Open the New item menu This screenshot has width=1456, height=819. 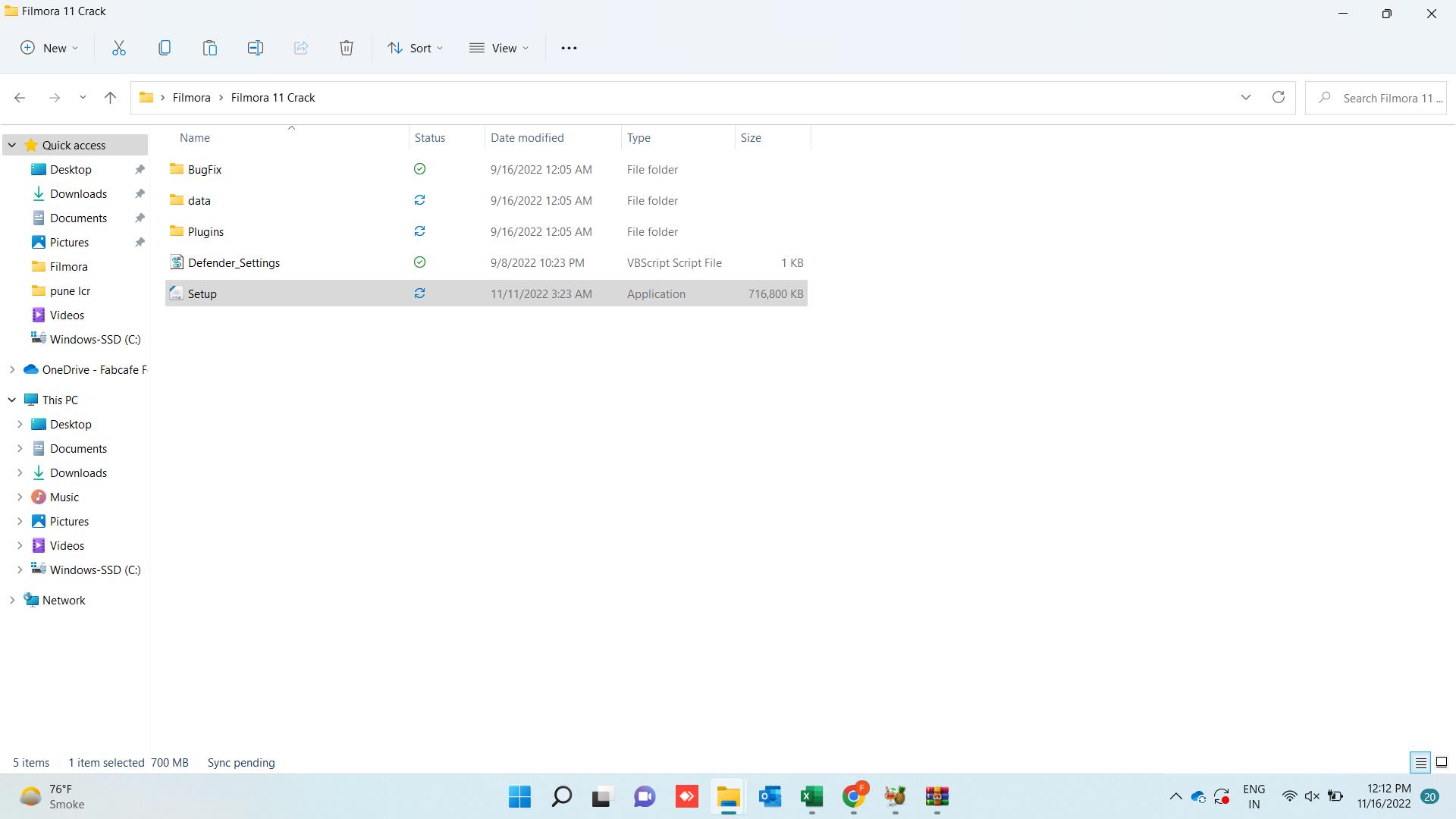point(49,48)
